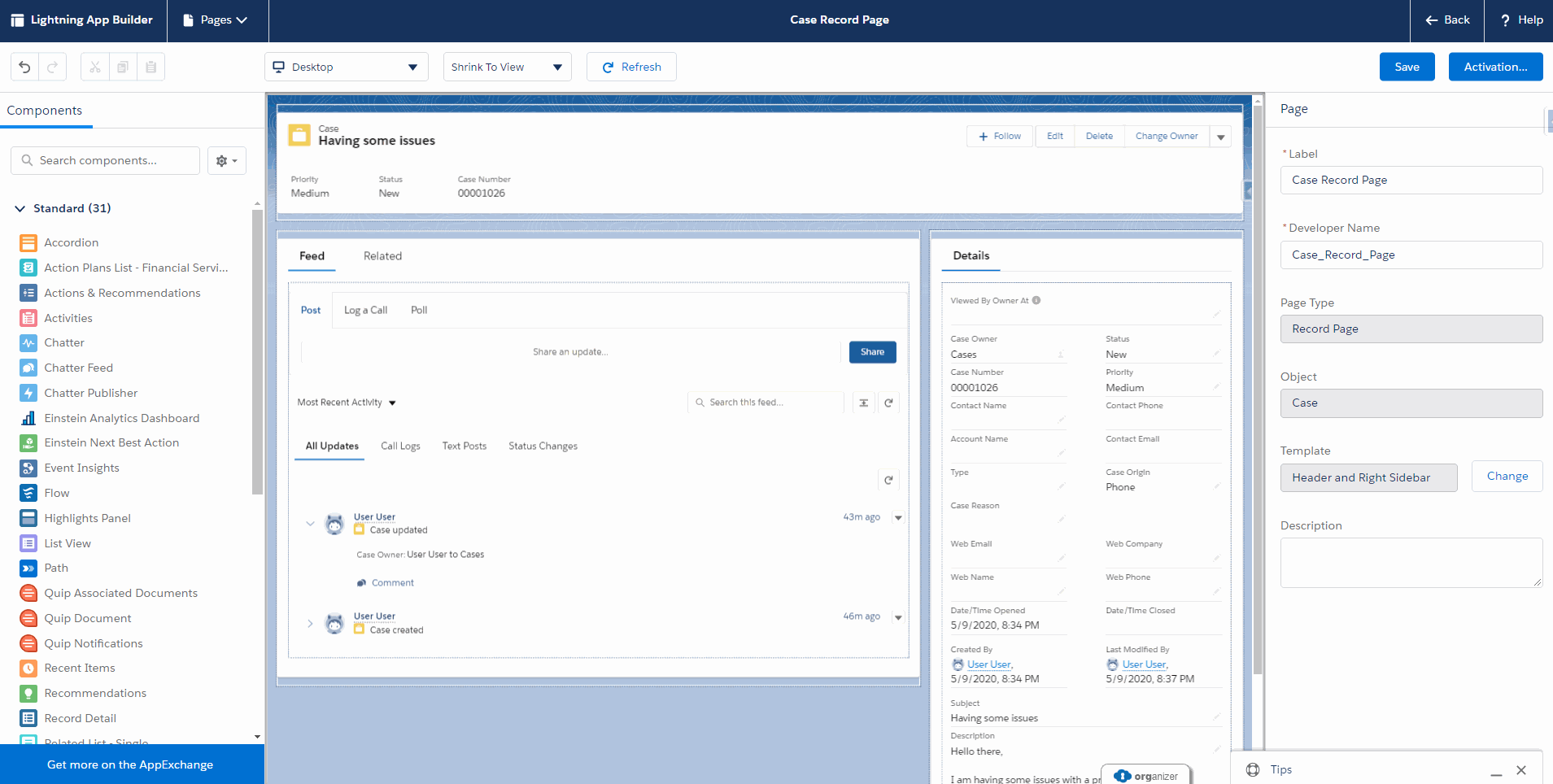The height and width of the screenshot is (784, 1553).
Task: Filter feed by Call Logs
Action: [400, 446]
